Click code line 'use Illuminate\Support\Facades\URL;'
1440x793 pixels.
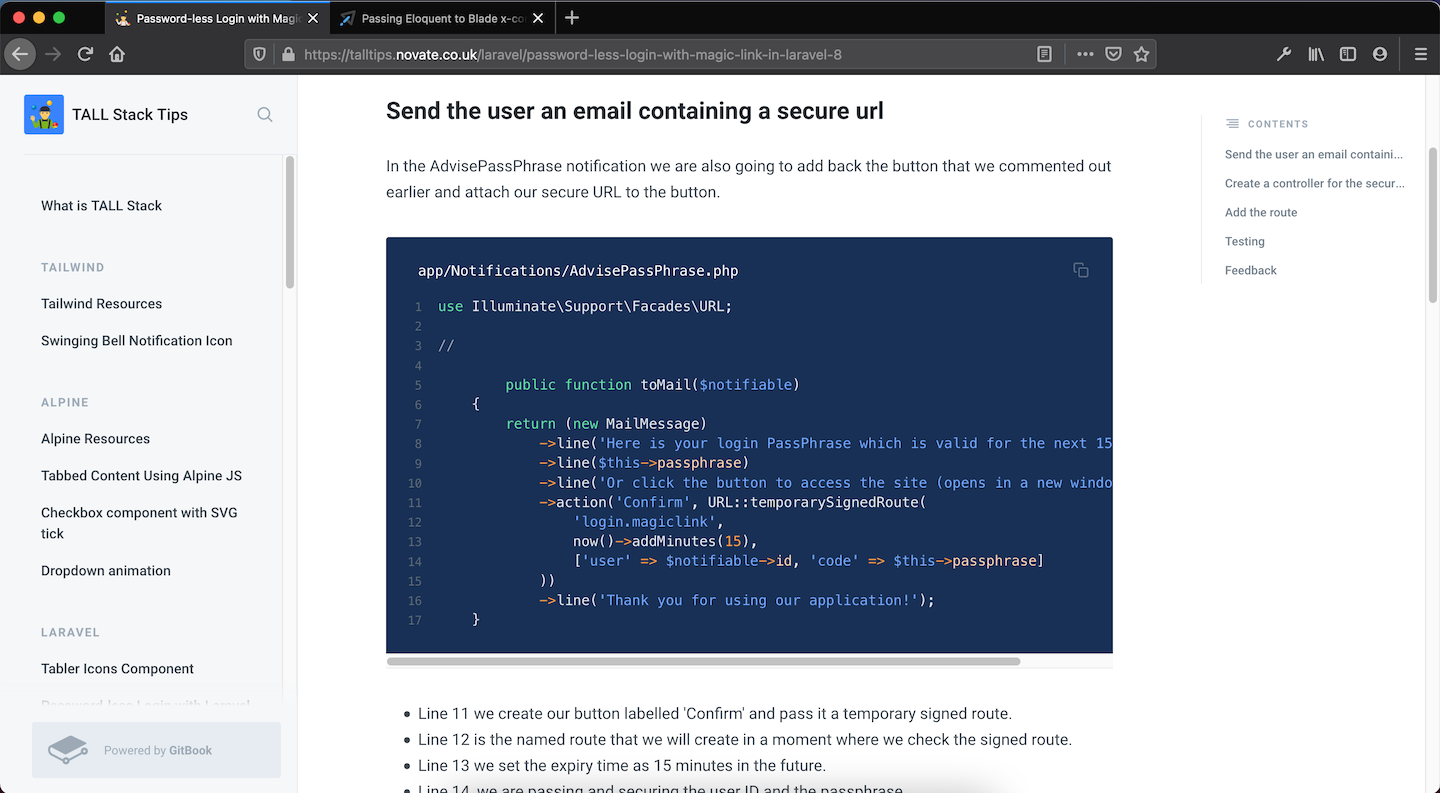coord(585,306)
